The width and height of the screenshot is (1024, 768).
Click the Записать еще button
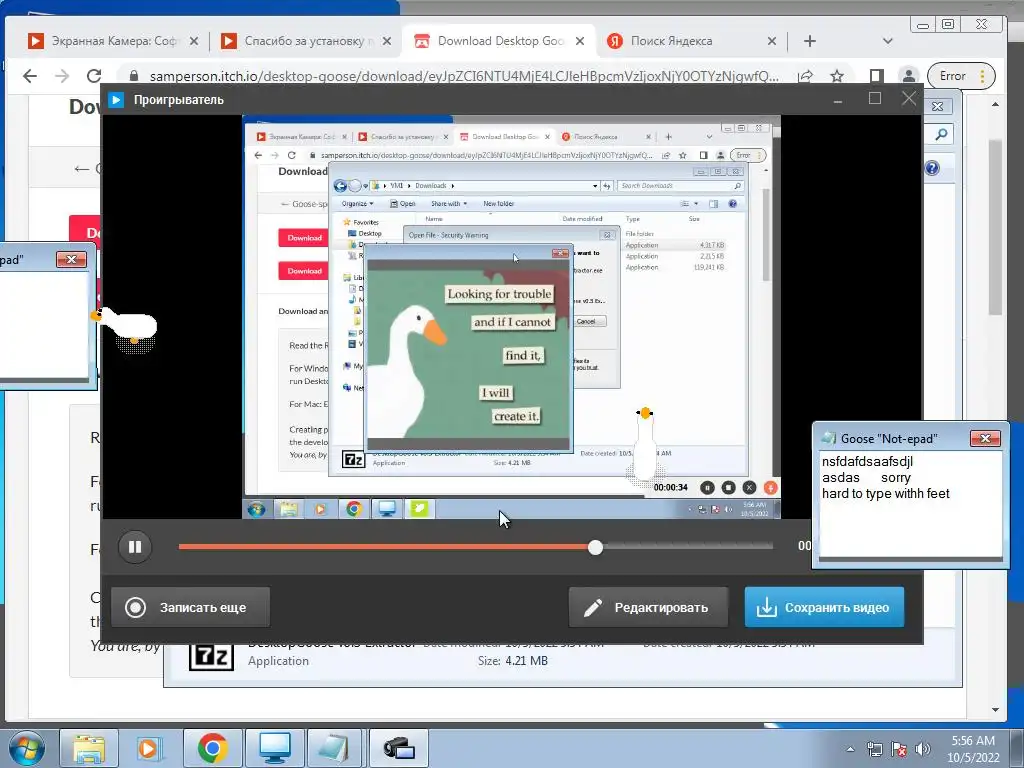pyautogui.click(x=190, y=607)
